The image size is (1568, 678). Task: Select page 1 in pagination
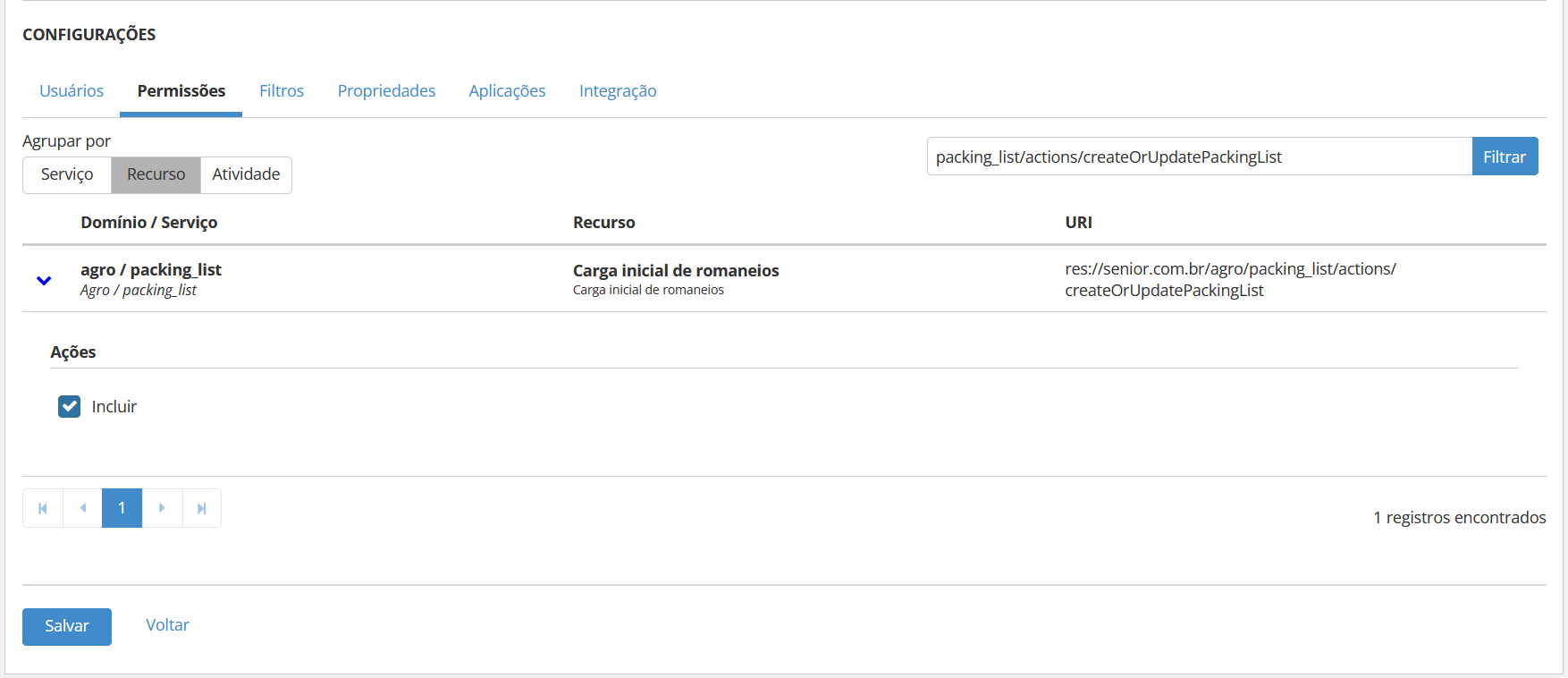point(122,508)
